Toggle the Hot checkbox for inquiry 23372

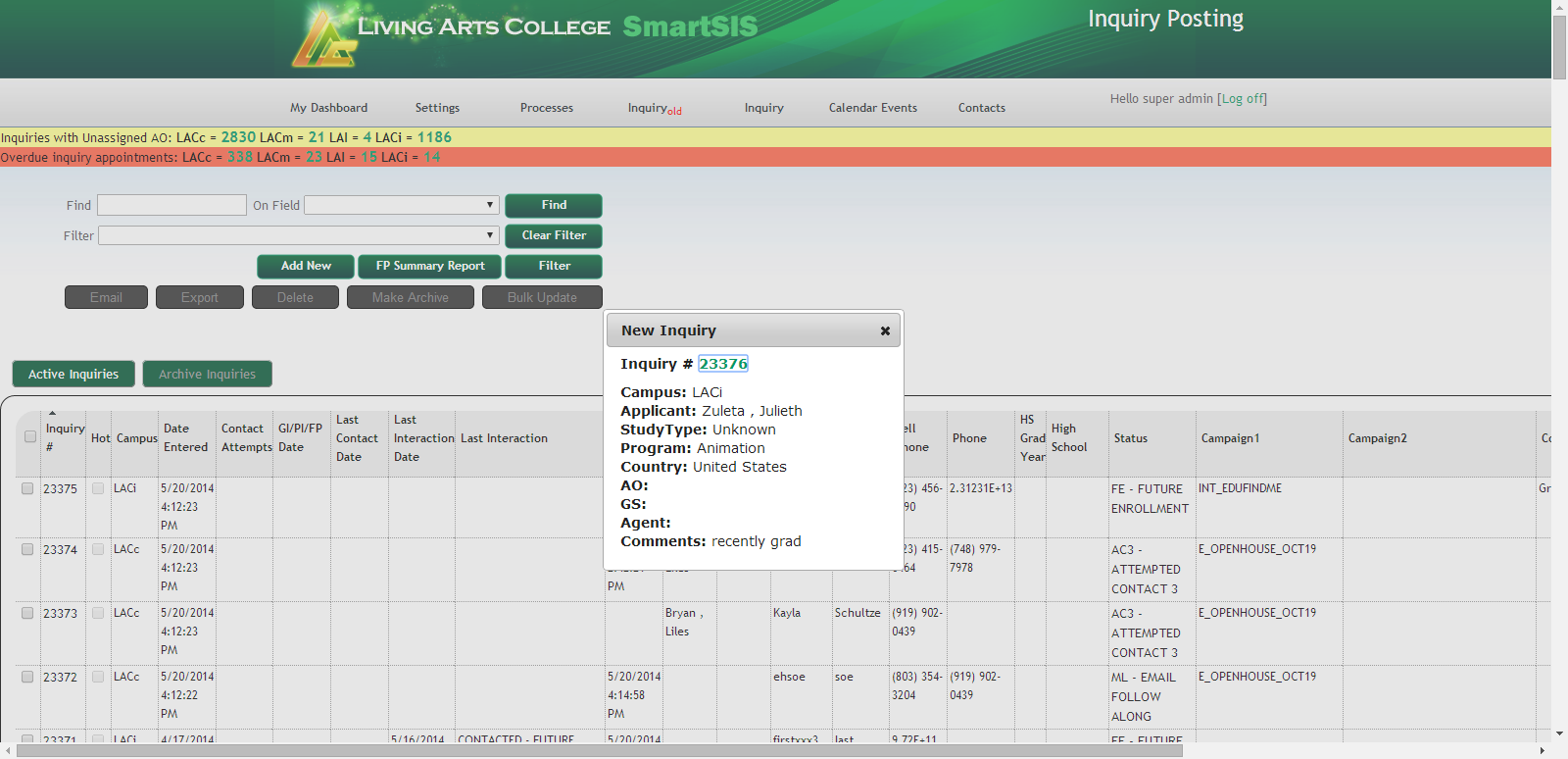[98, 677]
